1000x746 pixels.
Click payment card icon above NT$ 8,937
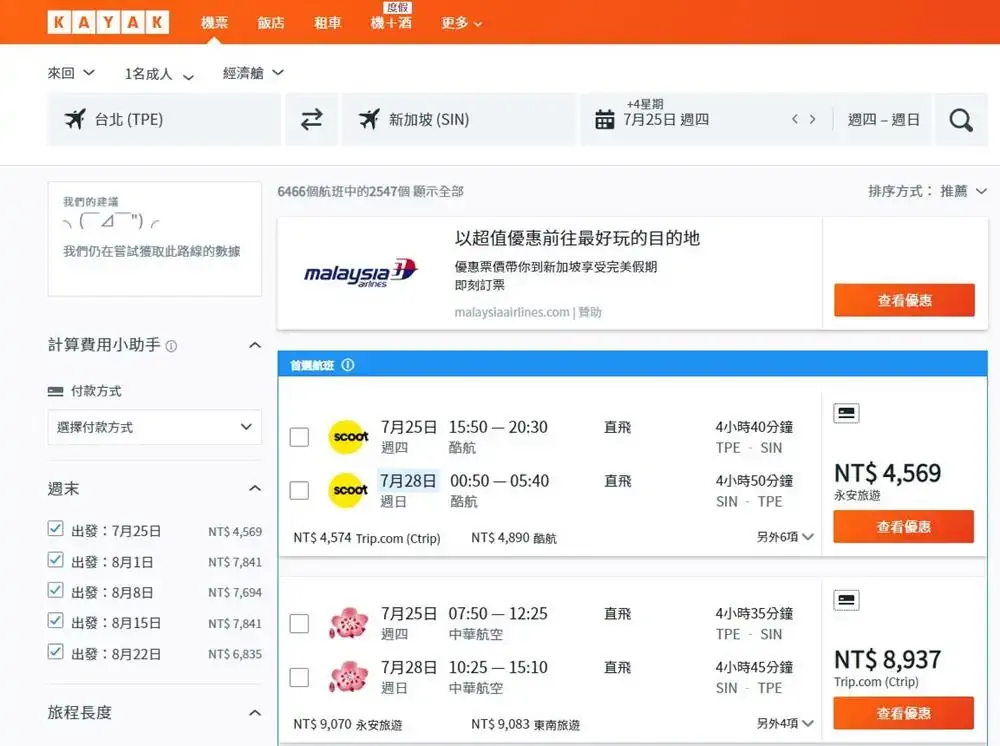(846, 600)
